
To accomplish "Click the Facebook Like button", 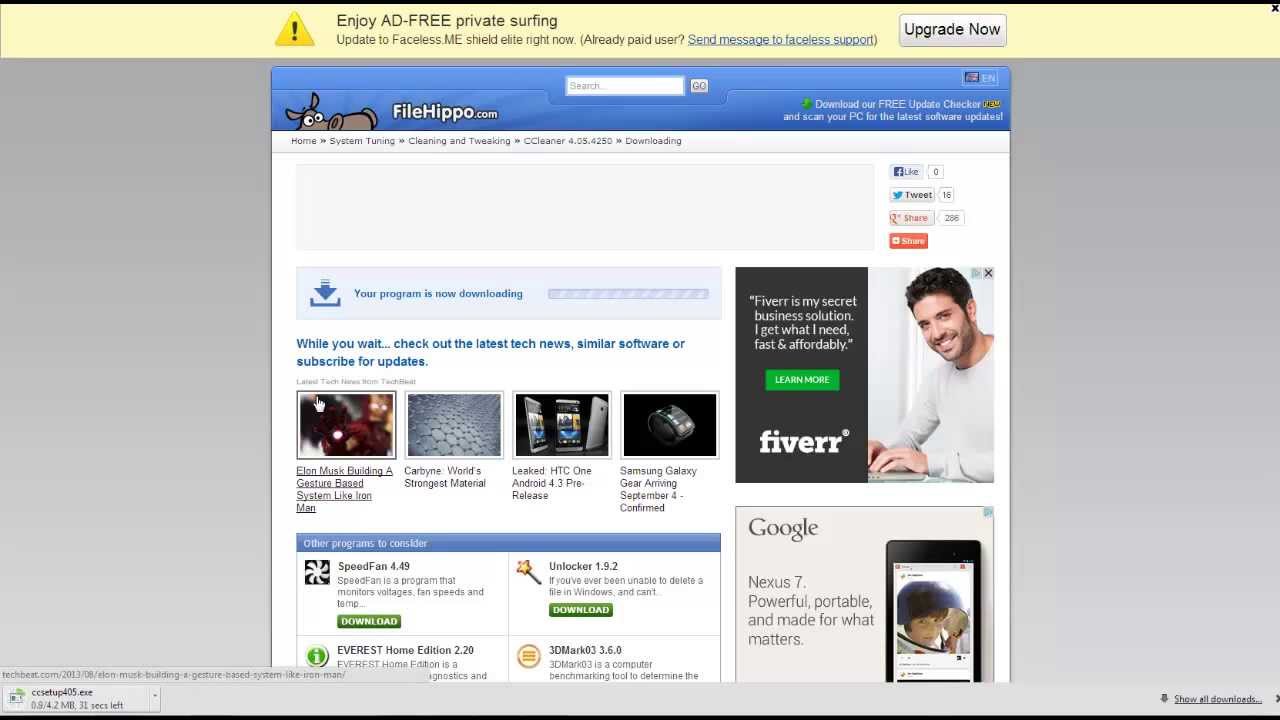I will tap(906, 172).
